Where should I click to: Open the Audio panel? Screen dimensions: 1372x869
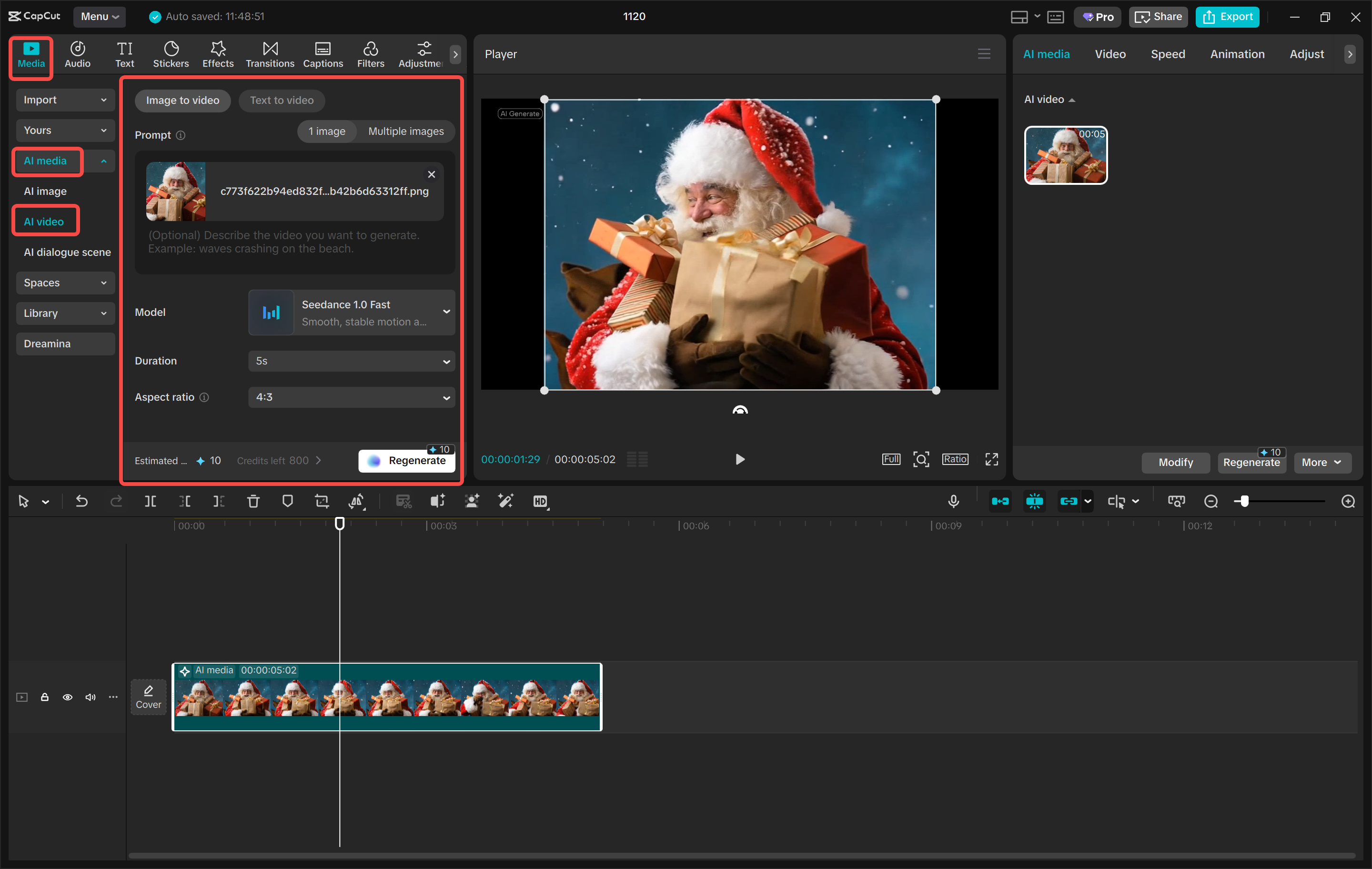pos(78,55)
